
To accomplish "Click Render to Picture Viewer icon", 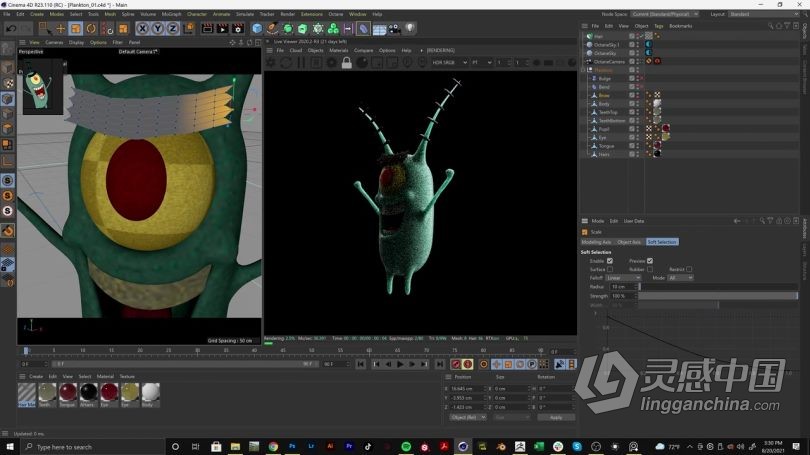I will coord(223,29).
